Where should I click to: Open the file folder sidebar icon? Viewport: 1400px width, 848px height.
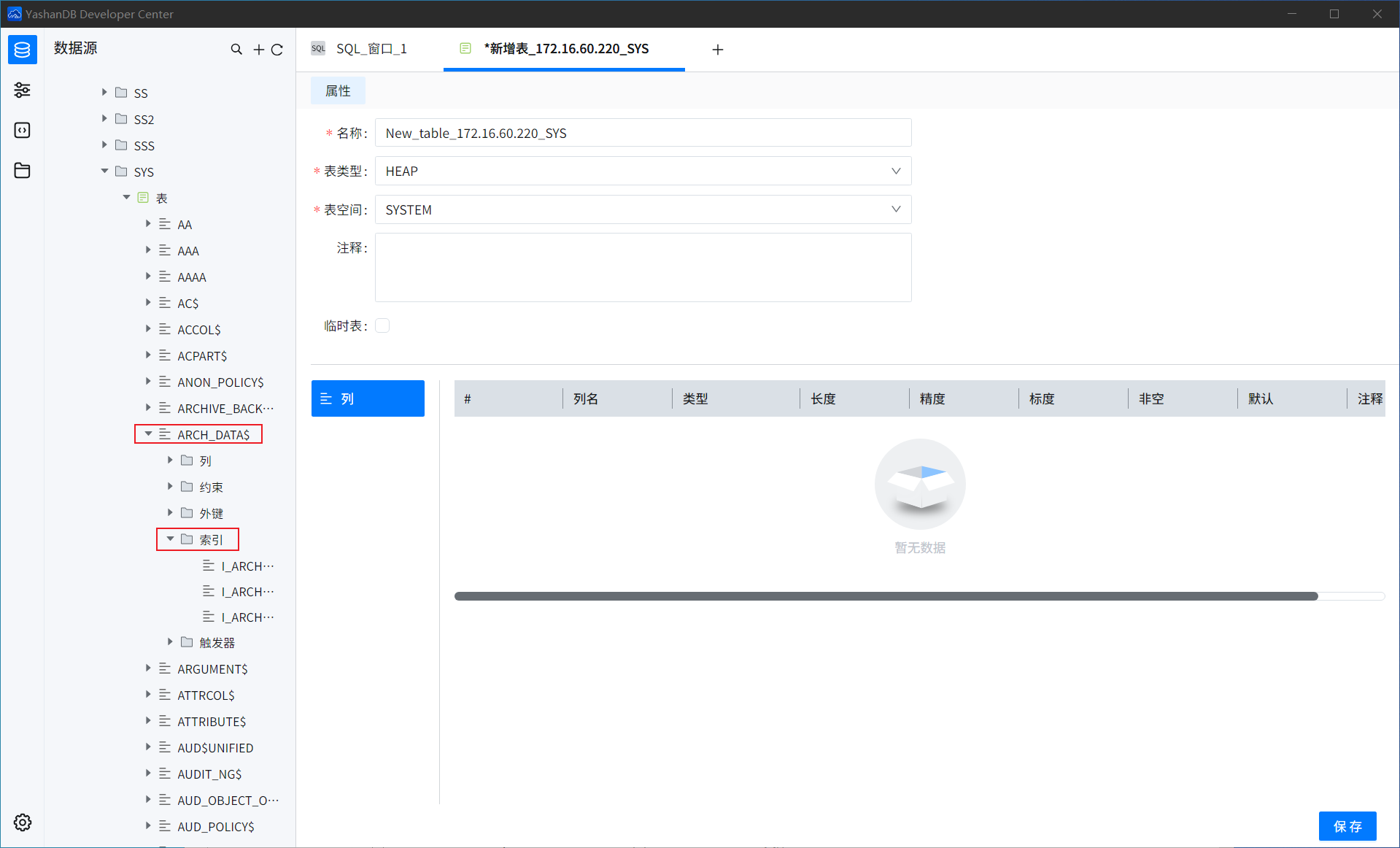coord(22,170)
